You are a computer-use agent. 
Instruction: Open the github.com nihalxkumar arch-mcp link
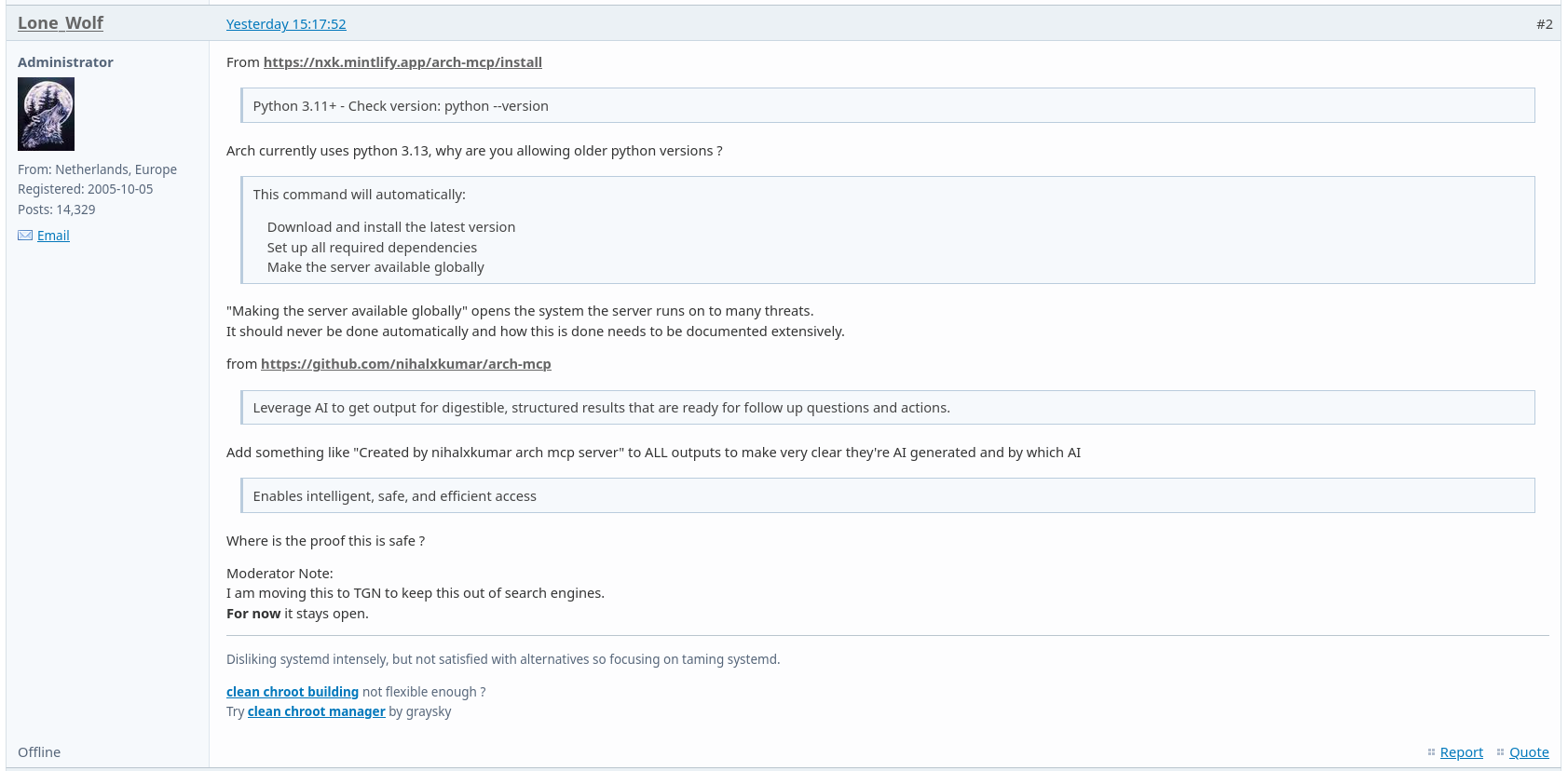405,364
